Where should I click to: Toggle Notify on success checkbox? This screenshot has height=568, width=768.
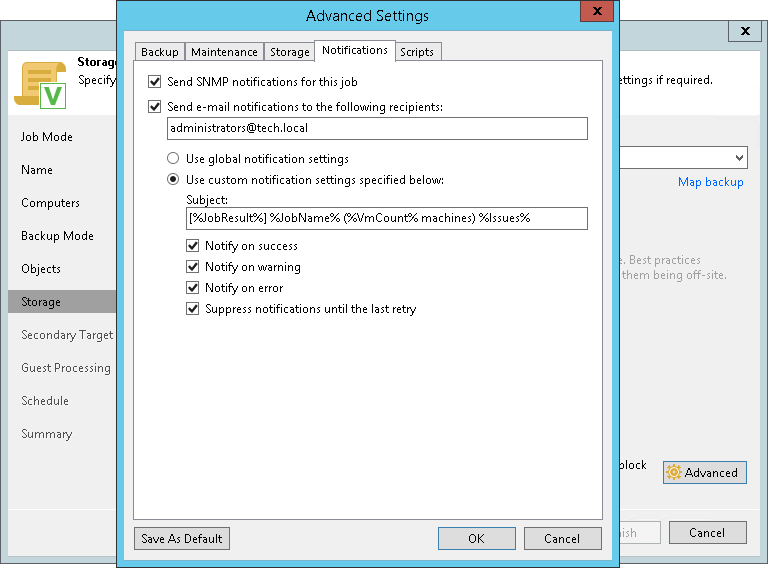tap(192, 246)
